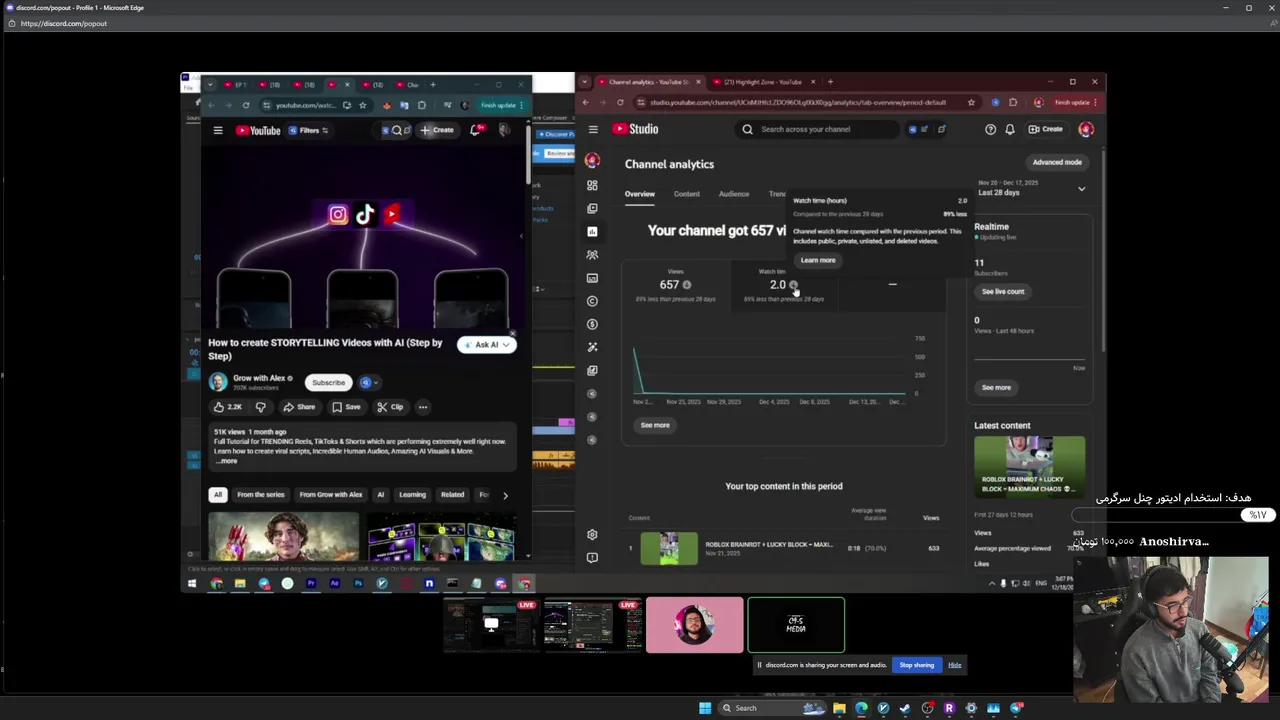The image size is (1280, 720).
Task: Open the Latest content video thumbnail
Action: (1030, 465)
